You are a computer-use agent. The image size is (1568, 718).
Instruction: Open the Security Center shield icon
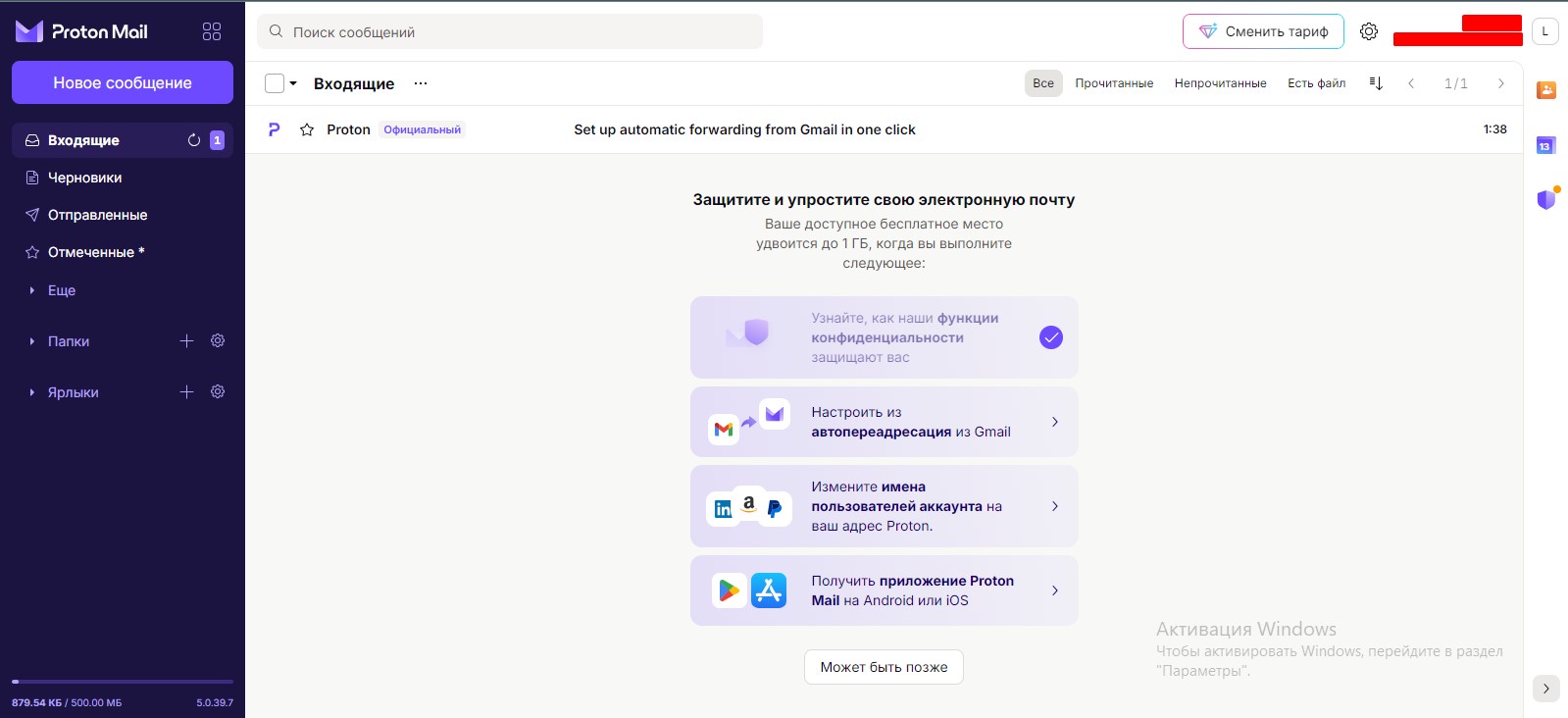click(1546, 199)
